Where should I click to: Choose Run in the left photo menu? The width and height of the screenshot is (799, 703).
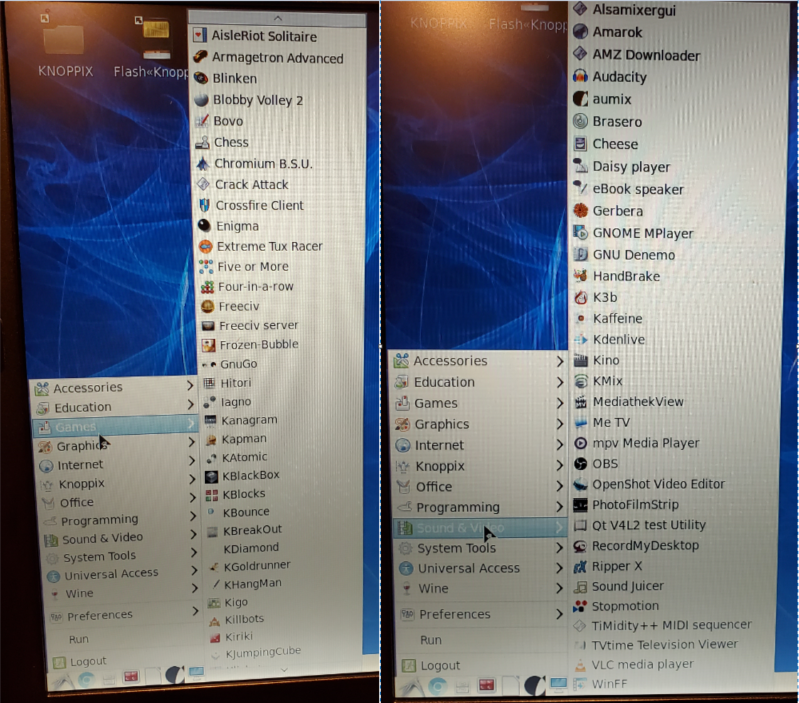coord(78,639)
